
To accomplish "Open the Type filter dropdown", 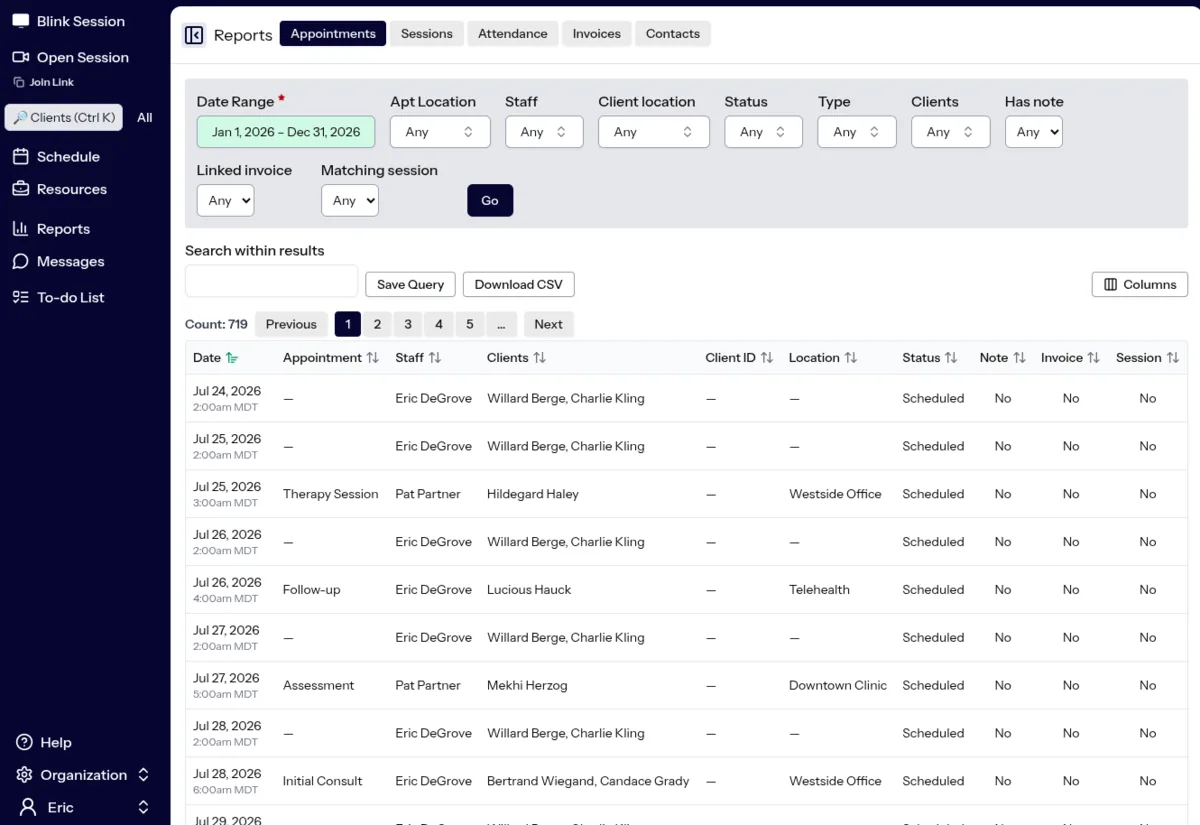I will pyautogui.click(x=857, y=132).
